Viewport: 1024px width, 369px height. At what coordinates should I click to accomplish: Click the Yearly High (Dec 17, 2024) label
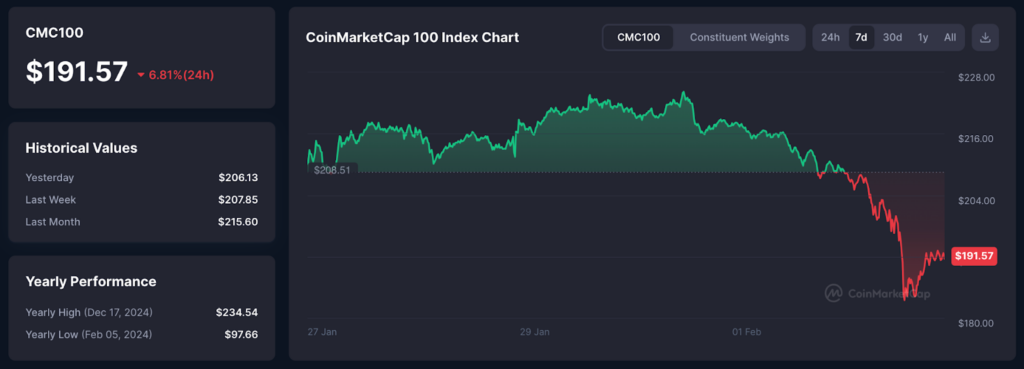(x=89, y=312)
